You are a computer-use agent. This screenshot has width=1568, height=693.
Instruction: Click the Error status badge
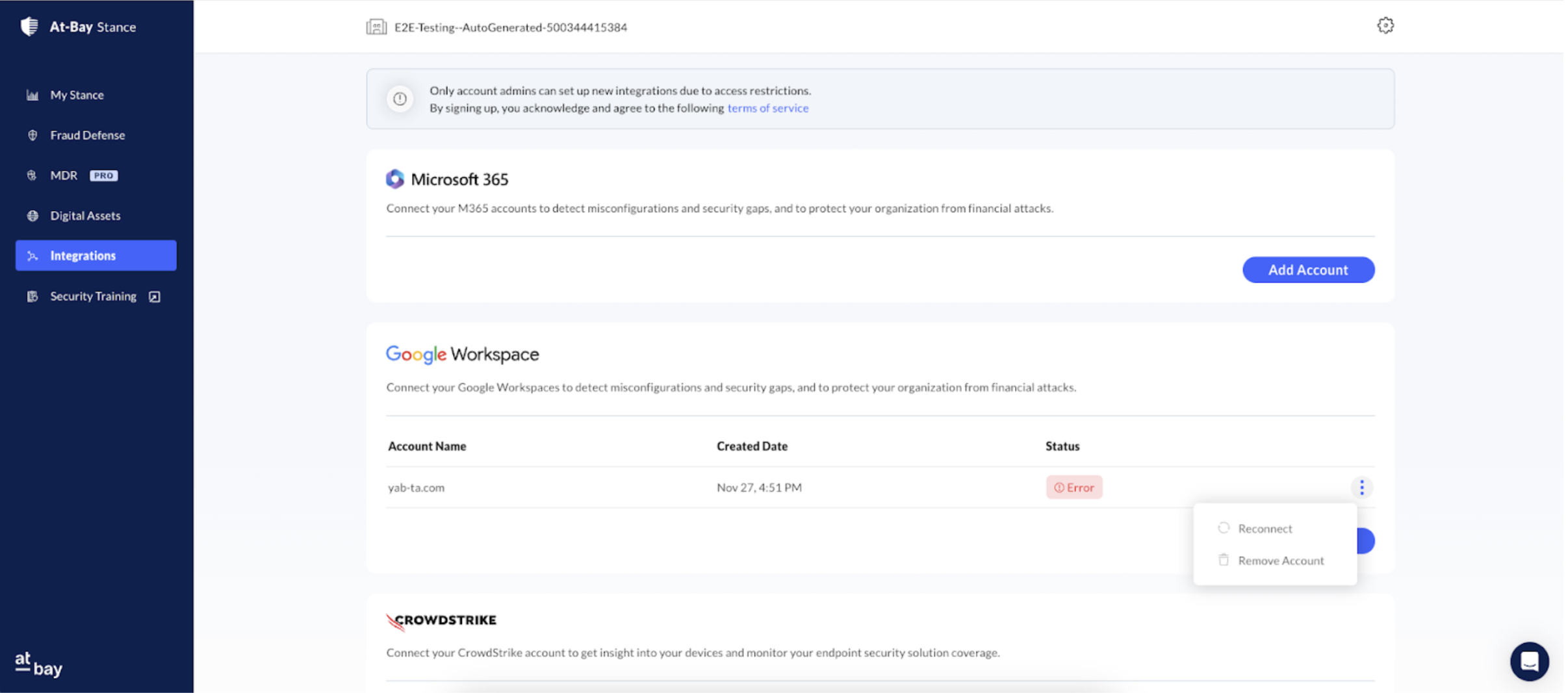(1073, 487)
